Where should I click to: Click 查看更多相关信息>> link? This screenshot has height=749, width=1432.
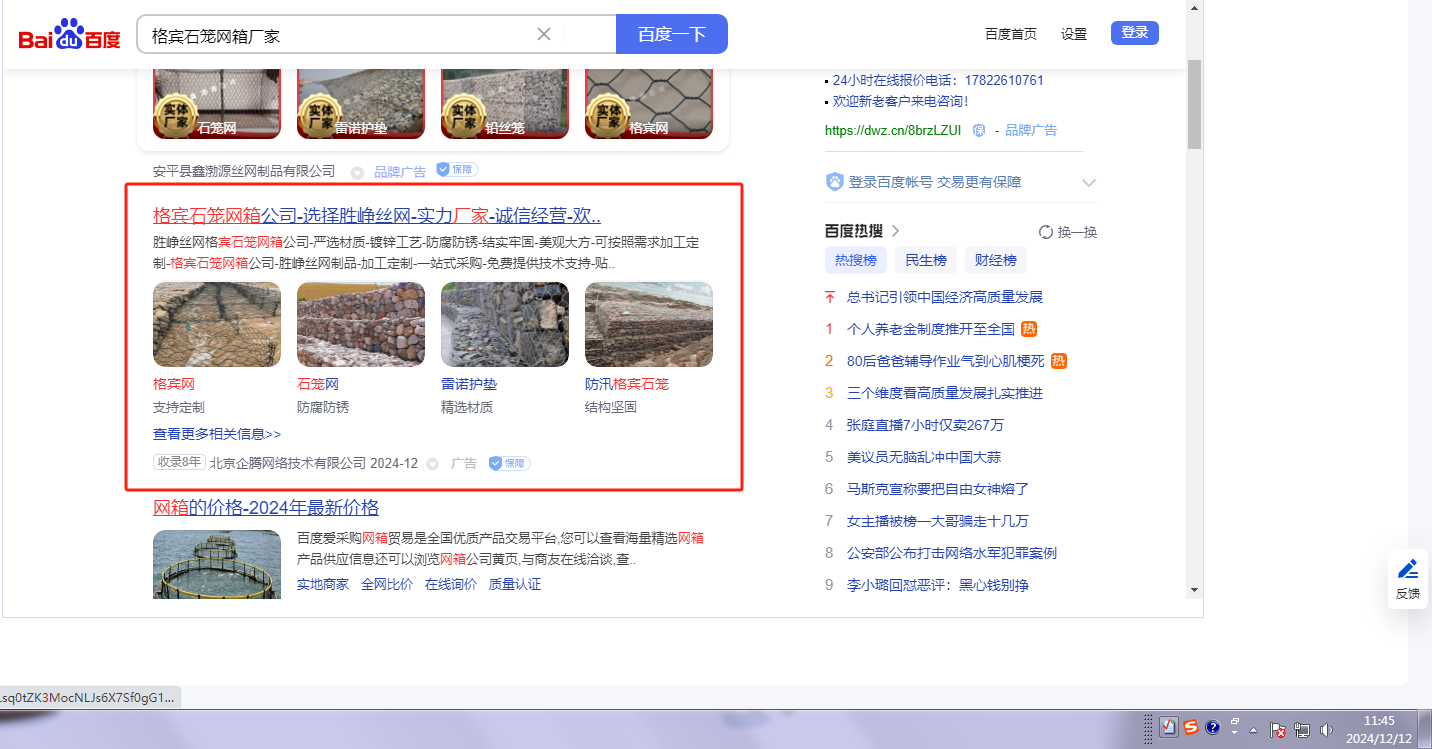tap(217, 434)
